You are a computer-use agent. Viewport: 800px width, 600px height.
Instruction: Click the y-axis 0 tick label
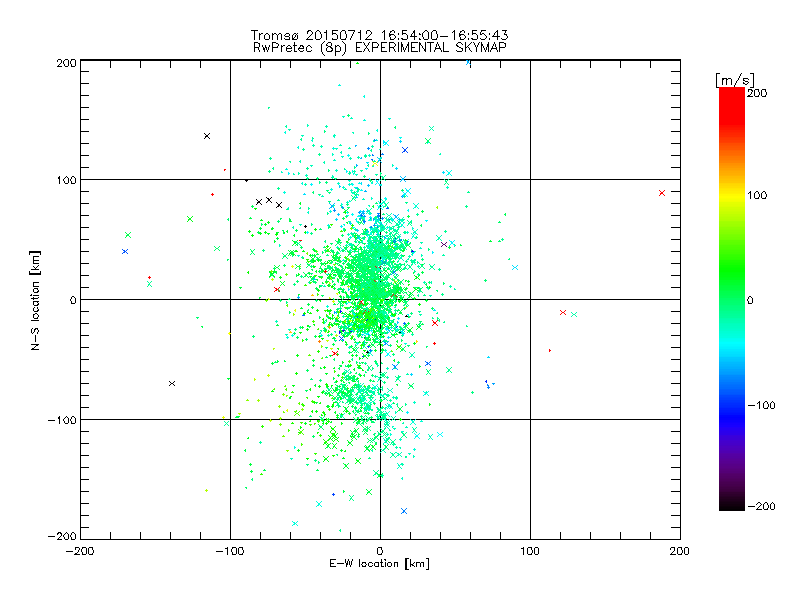point(73,300)
